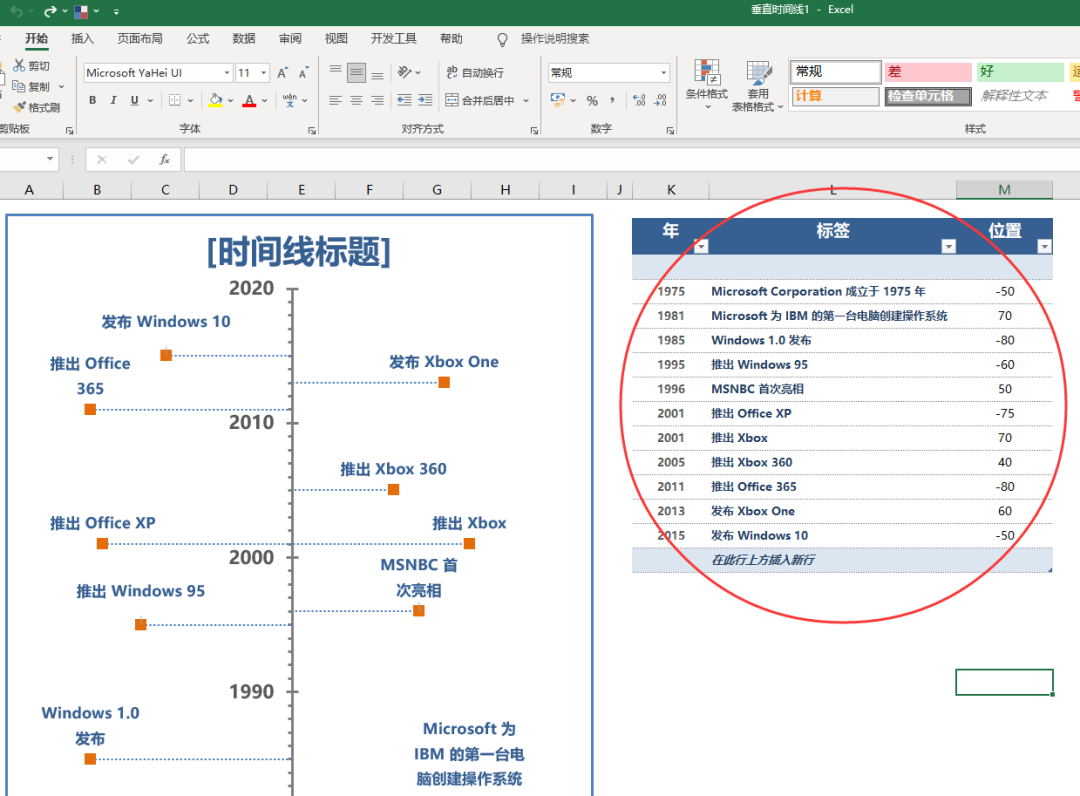Click the Copy (复制) icon
This screenshot has width=1080, height=796.
(x=19, y=86)
